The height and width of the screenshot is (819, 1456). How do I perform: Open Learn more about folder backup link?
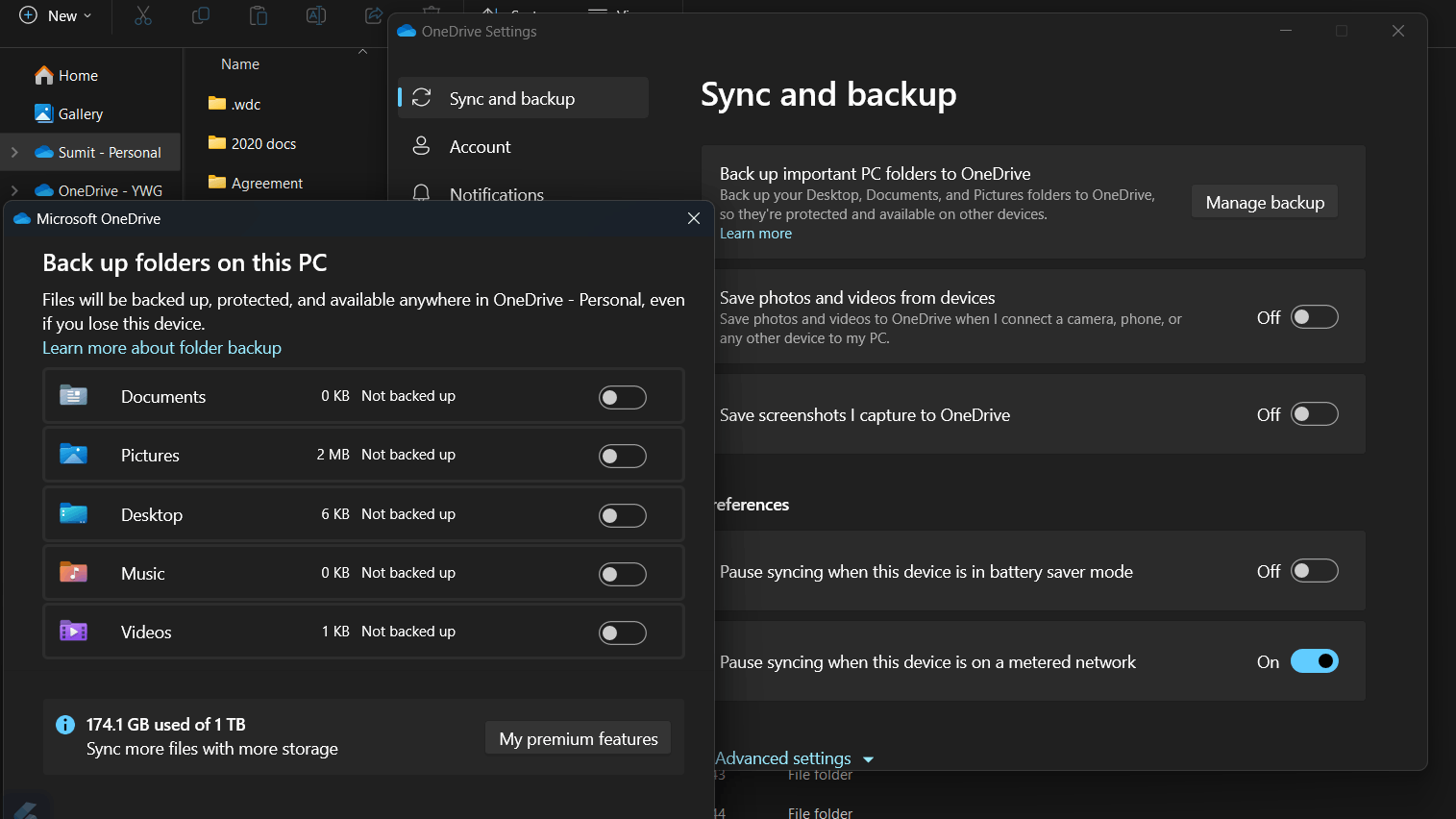point(161,348)
